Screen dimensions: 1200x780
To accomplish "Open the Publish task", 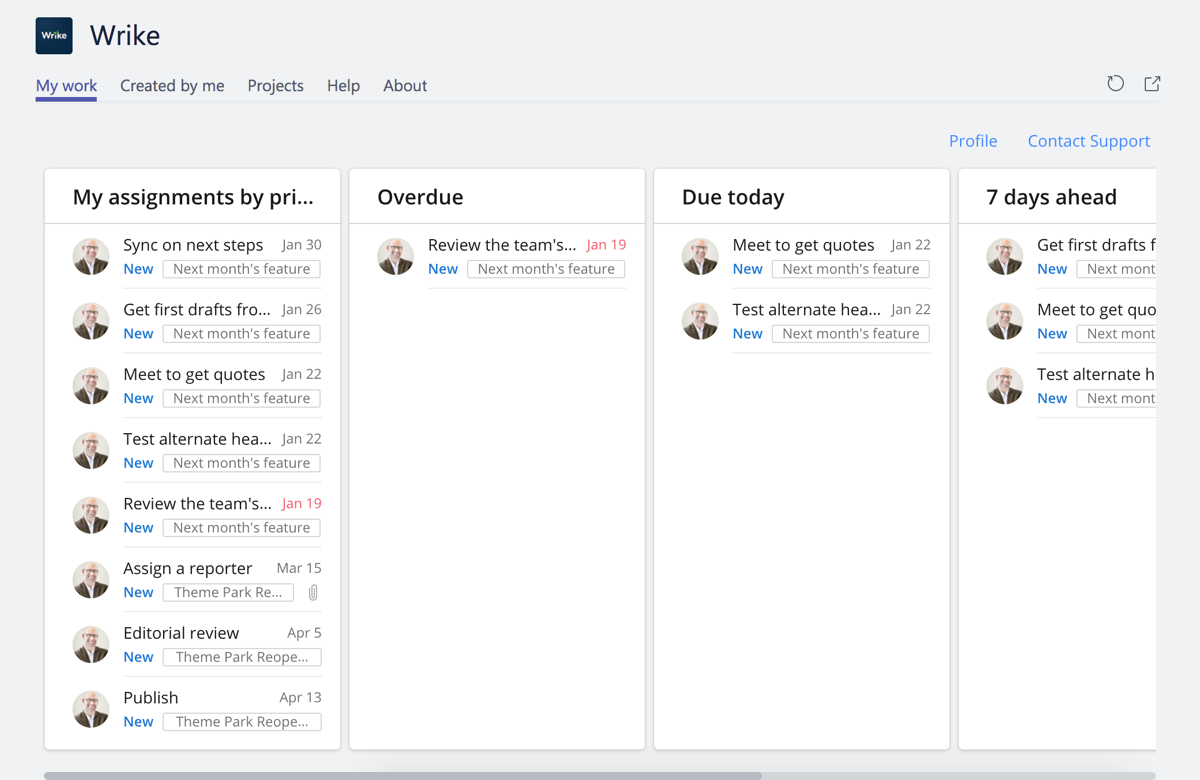I will point(151,698).
